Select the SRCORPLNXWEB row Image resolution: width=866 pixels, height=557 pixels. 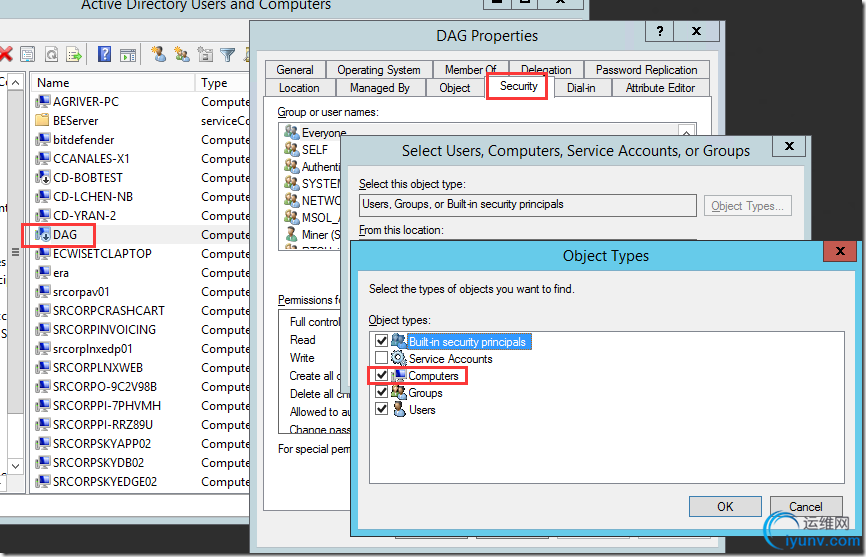141,368
